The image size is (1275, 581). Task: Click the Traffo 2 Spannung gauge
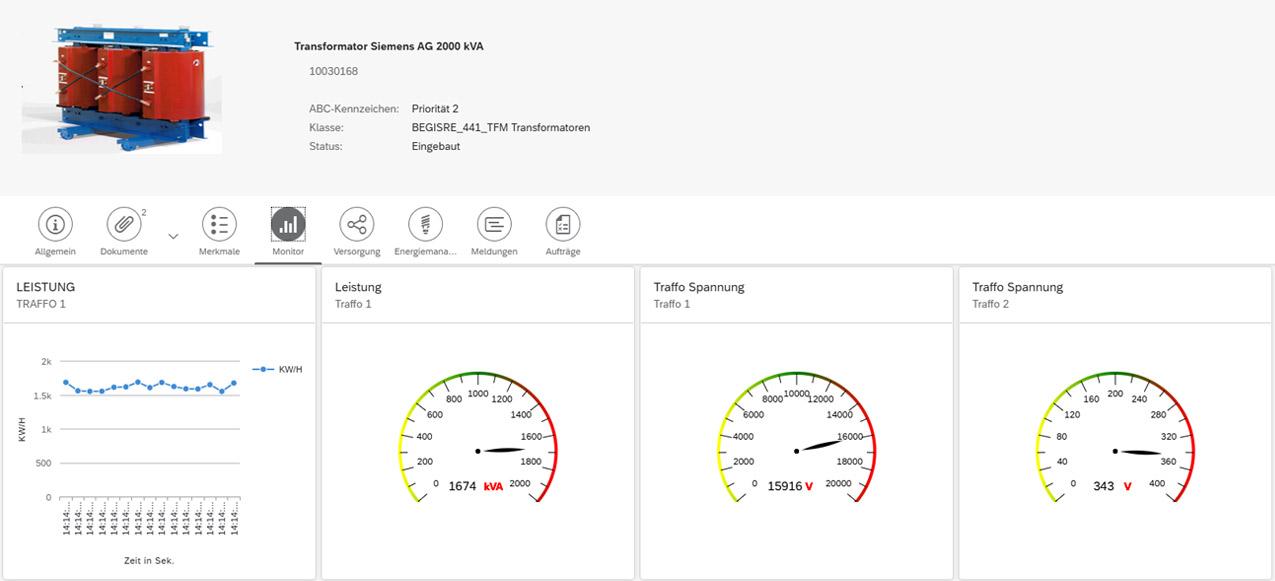pos(1115,440)
